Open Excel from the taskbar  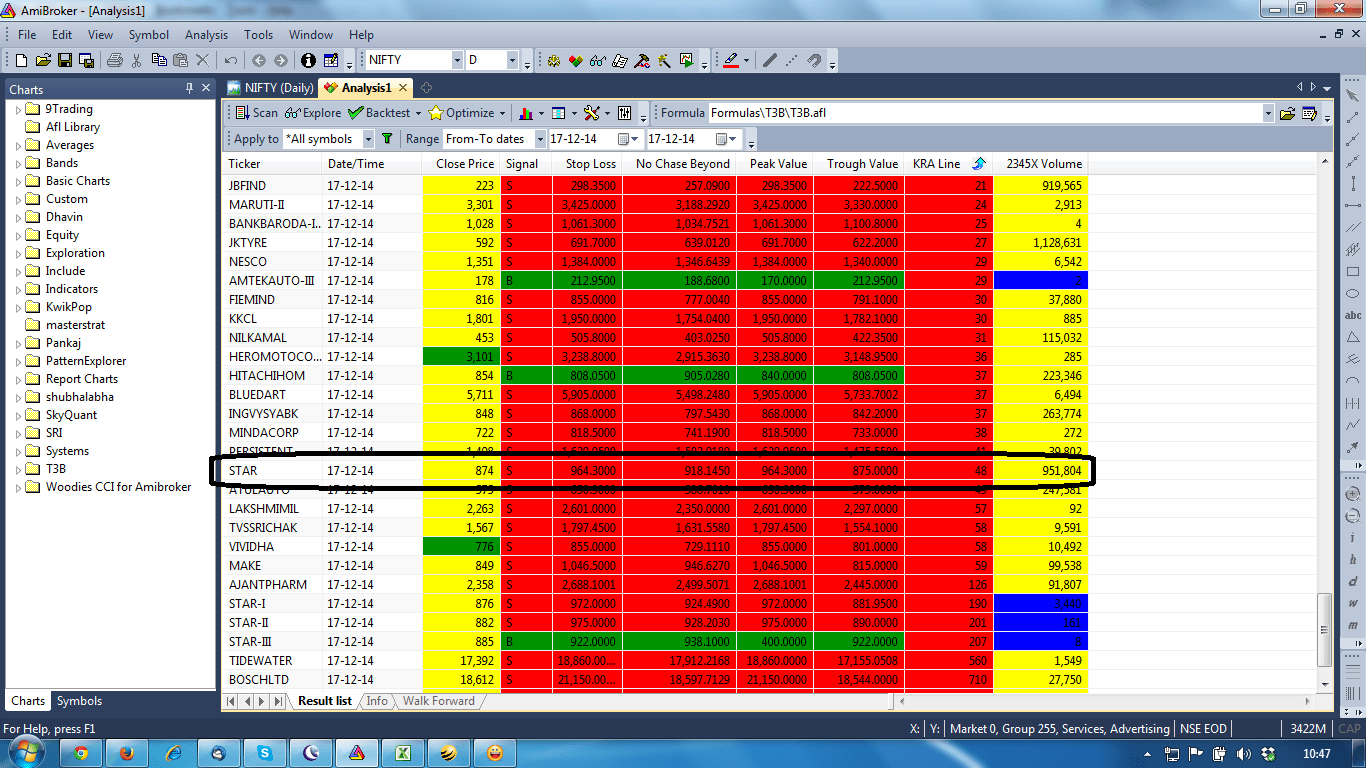pyautogui.click(x=403, y=753)
